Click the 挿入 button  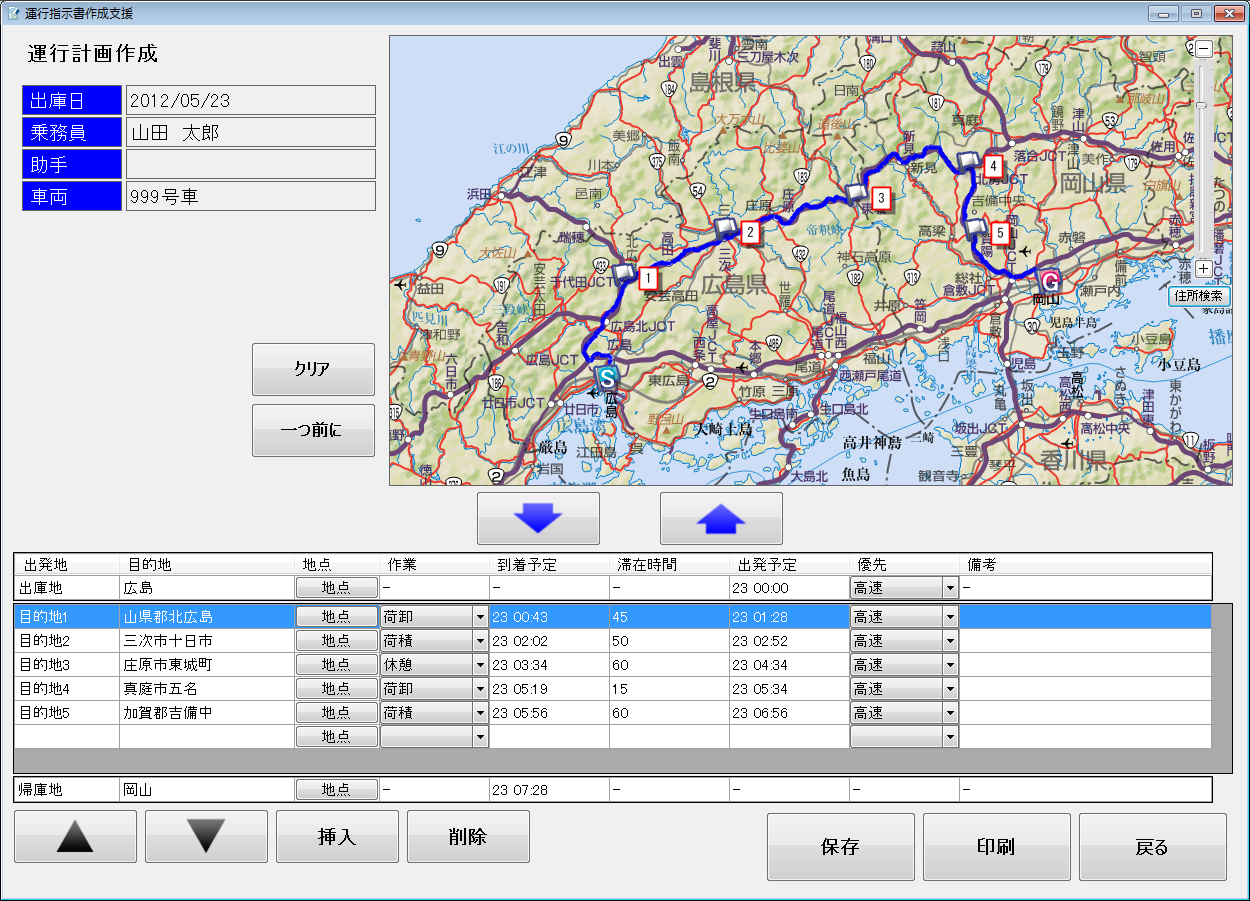coord(337,836)
